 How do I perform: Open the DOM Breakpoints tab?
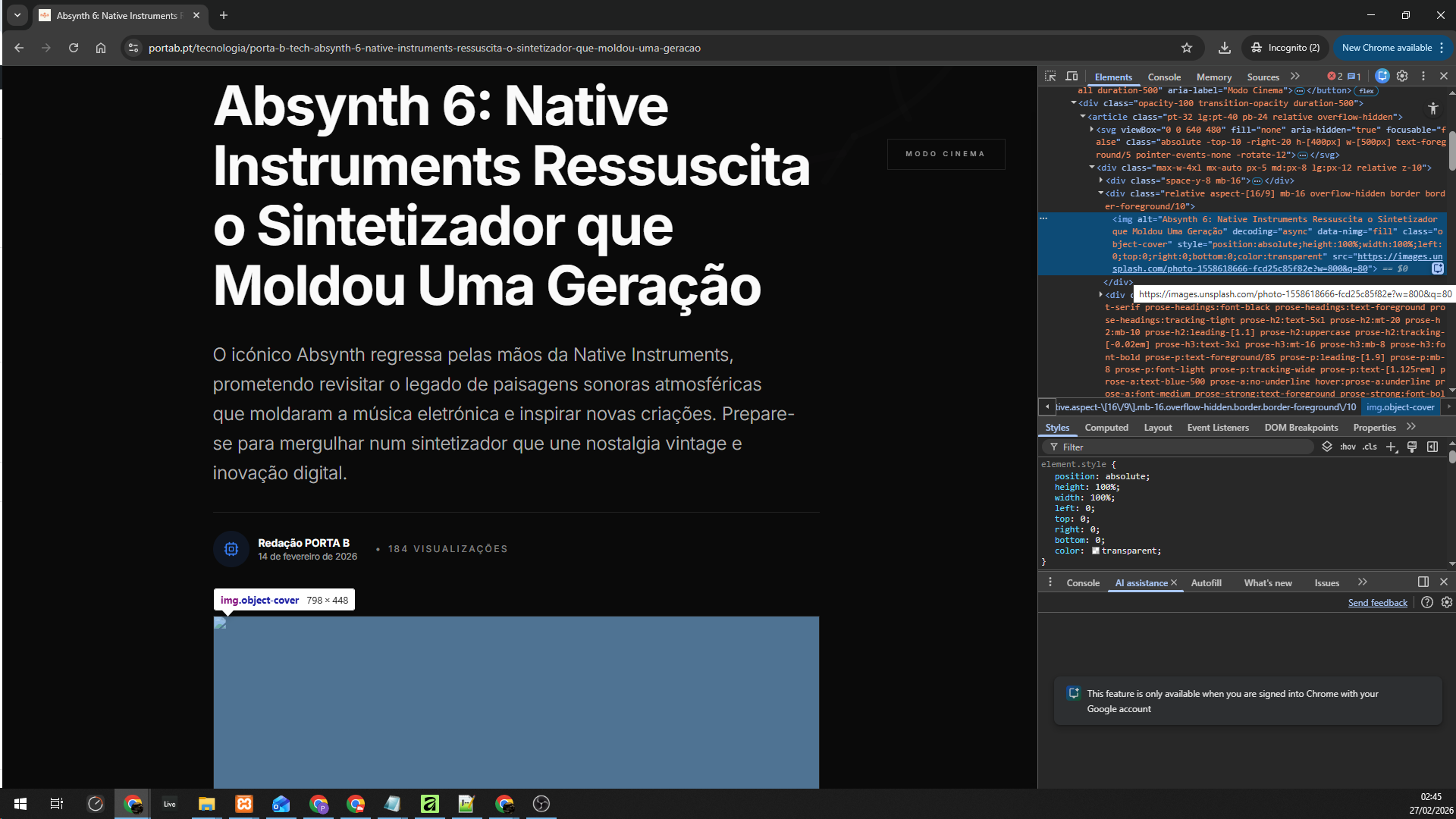click(1301, 428)
